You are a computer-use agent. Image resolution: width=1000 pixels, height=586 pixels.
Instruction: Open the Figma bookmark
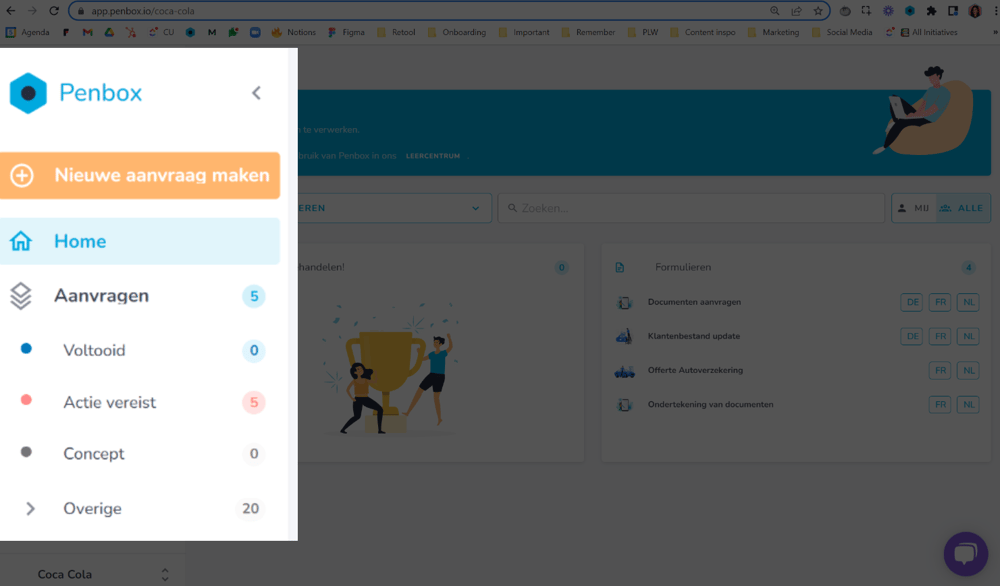(346, 33)
